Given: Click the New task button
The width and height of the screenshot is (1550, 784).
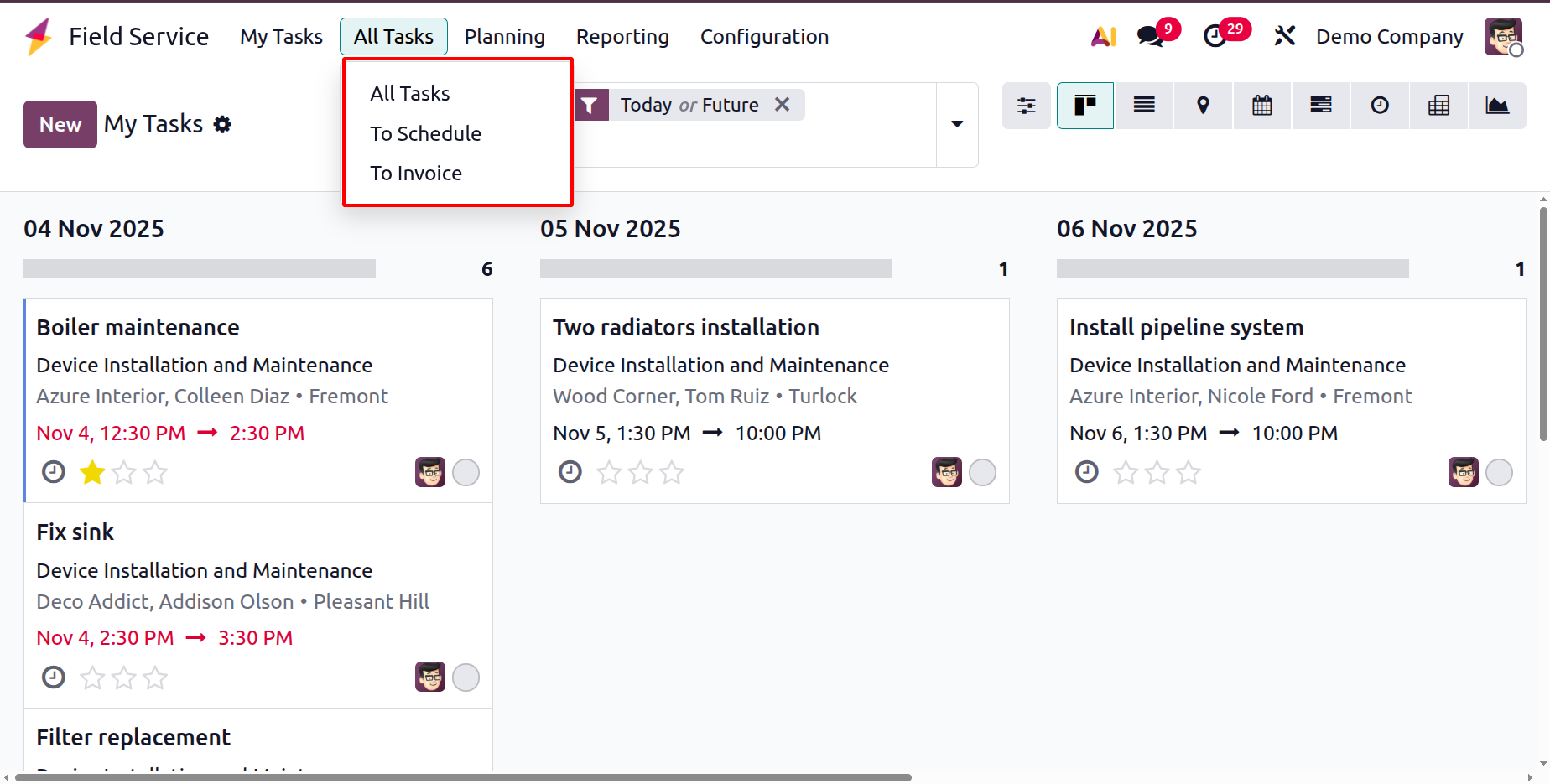Looking at the screenshot, I should pyautogui.click(x=60, y=125).
